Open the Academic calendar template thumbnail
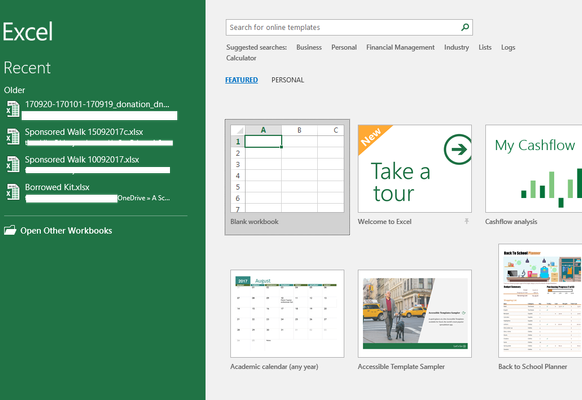 click(287, 314)
